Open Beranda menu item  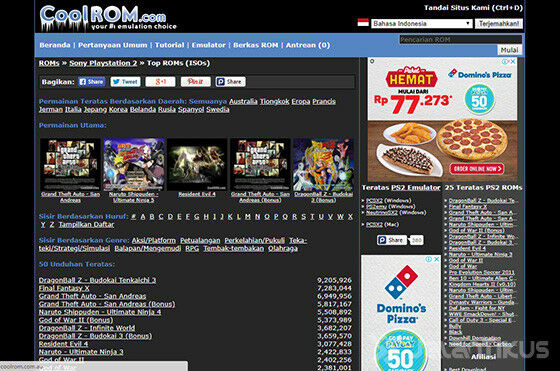pos(55,45)
